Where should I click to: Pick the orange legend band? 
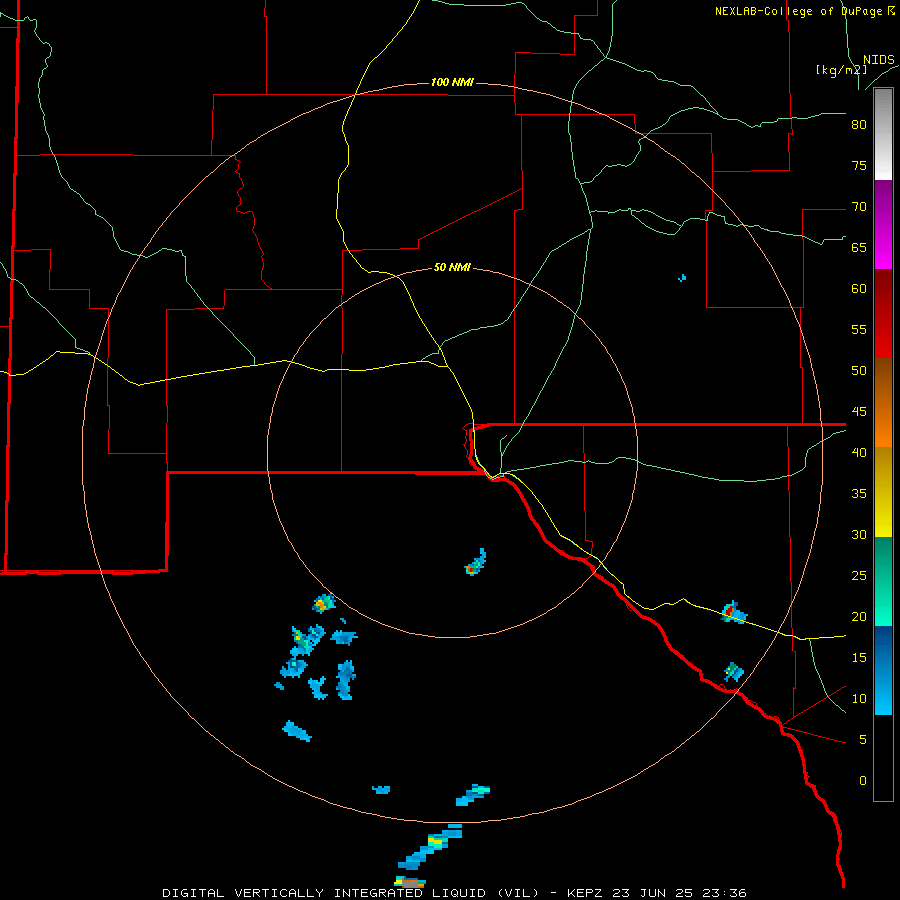883,425
